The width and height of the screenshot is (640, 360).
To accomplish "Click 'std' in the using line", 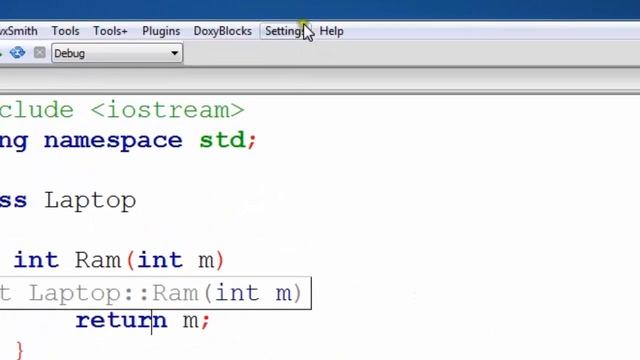I will [222, 140].
